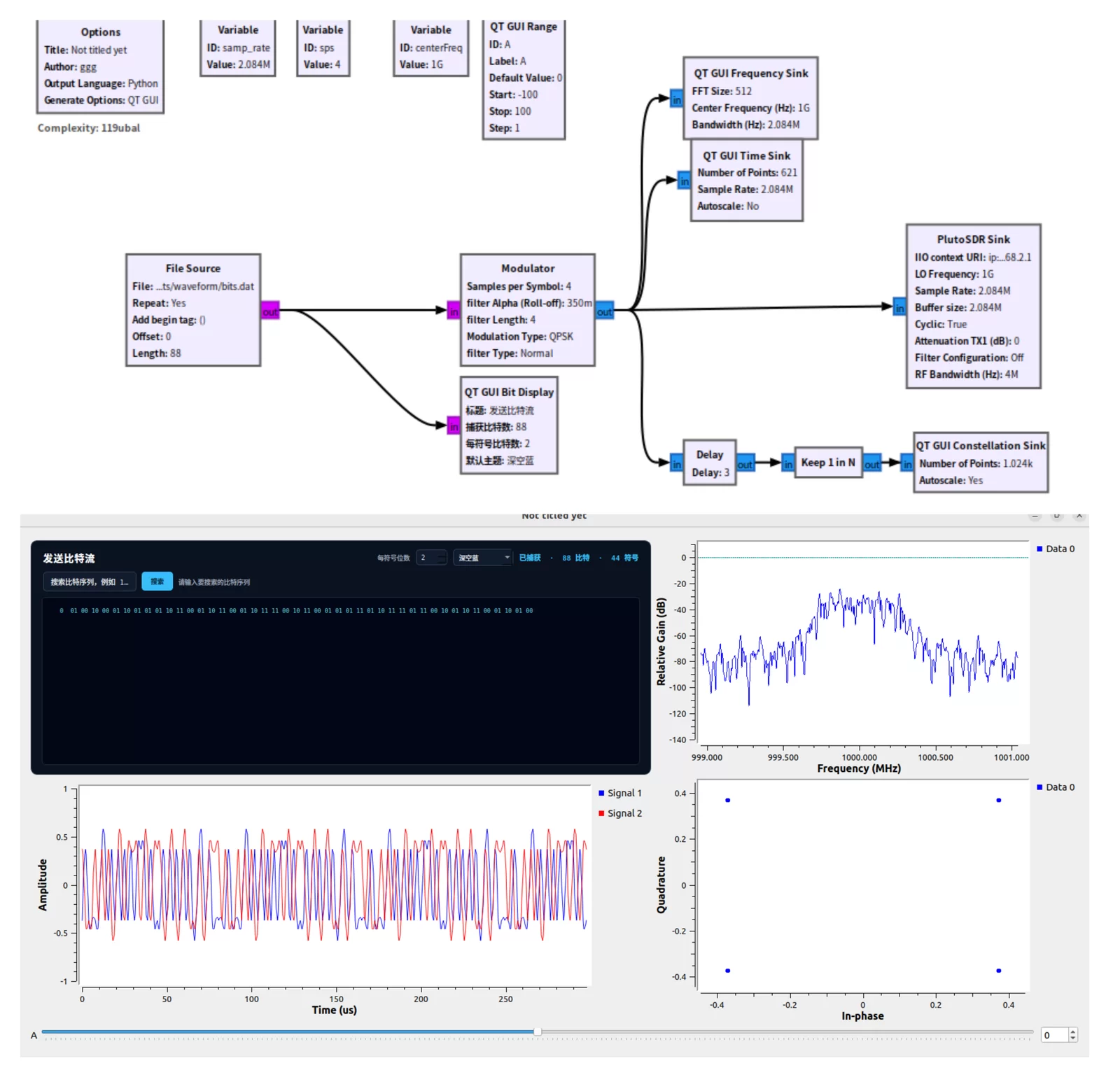This screenshot has height=1077, width=1120.
Task: Select the centerFreq Variable block
Action: pos(430,48)
